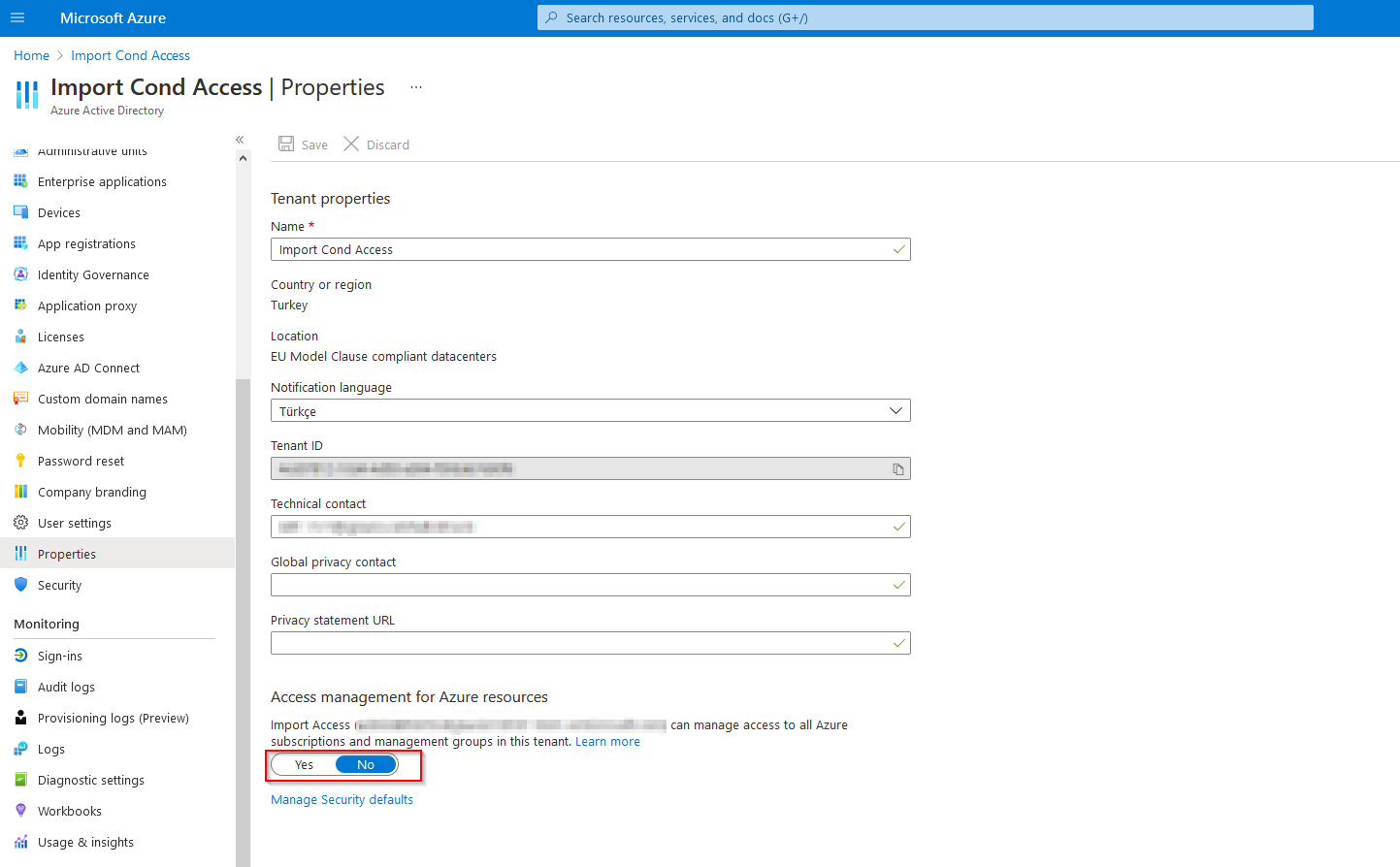Click the sidebar scroll up arrow

pyautogui.click(x=243, y=158)
